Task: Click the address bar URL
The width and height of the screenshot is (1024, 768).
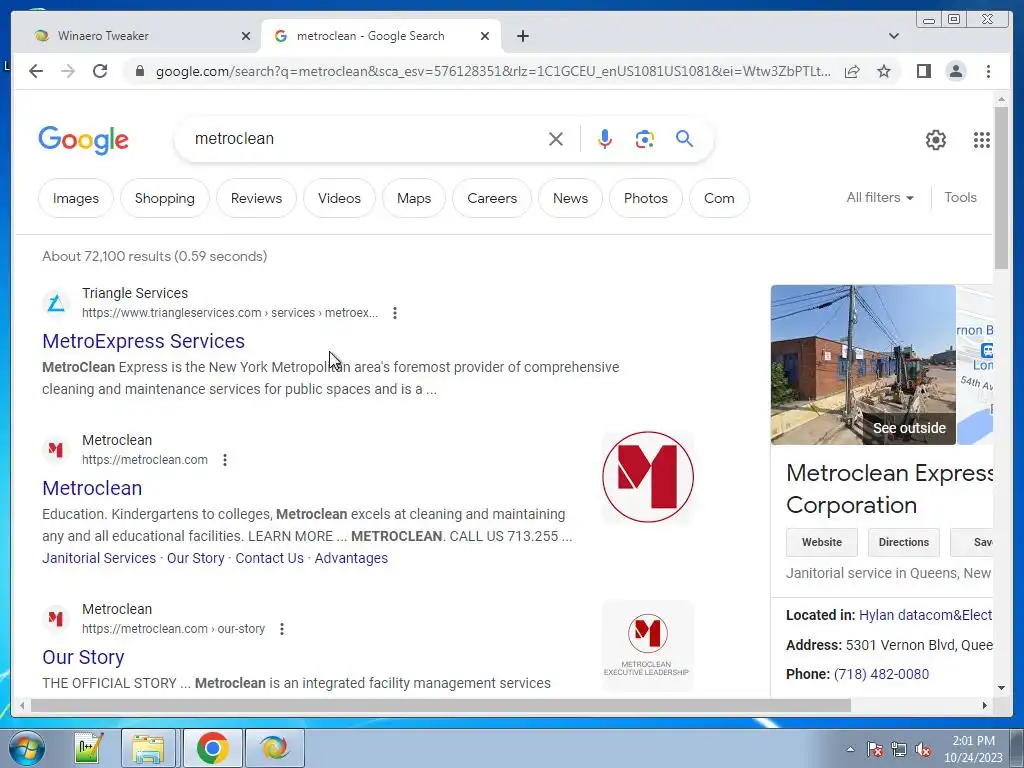Action: tap(493, 71)
